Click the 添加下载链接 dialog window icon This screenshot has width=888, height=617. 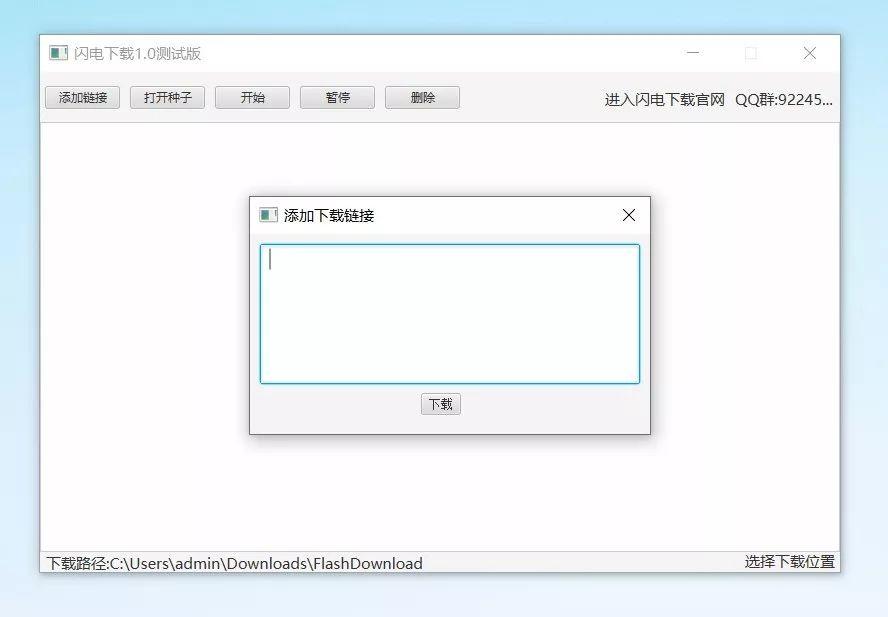coord(268,215)
